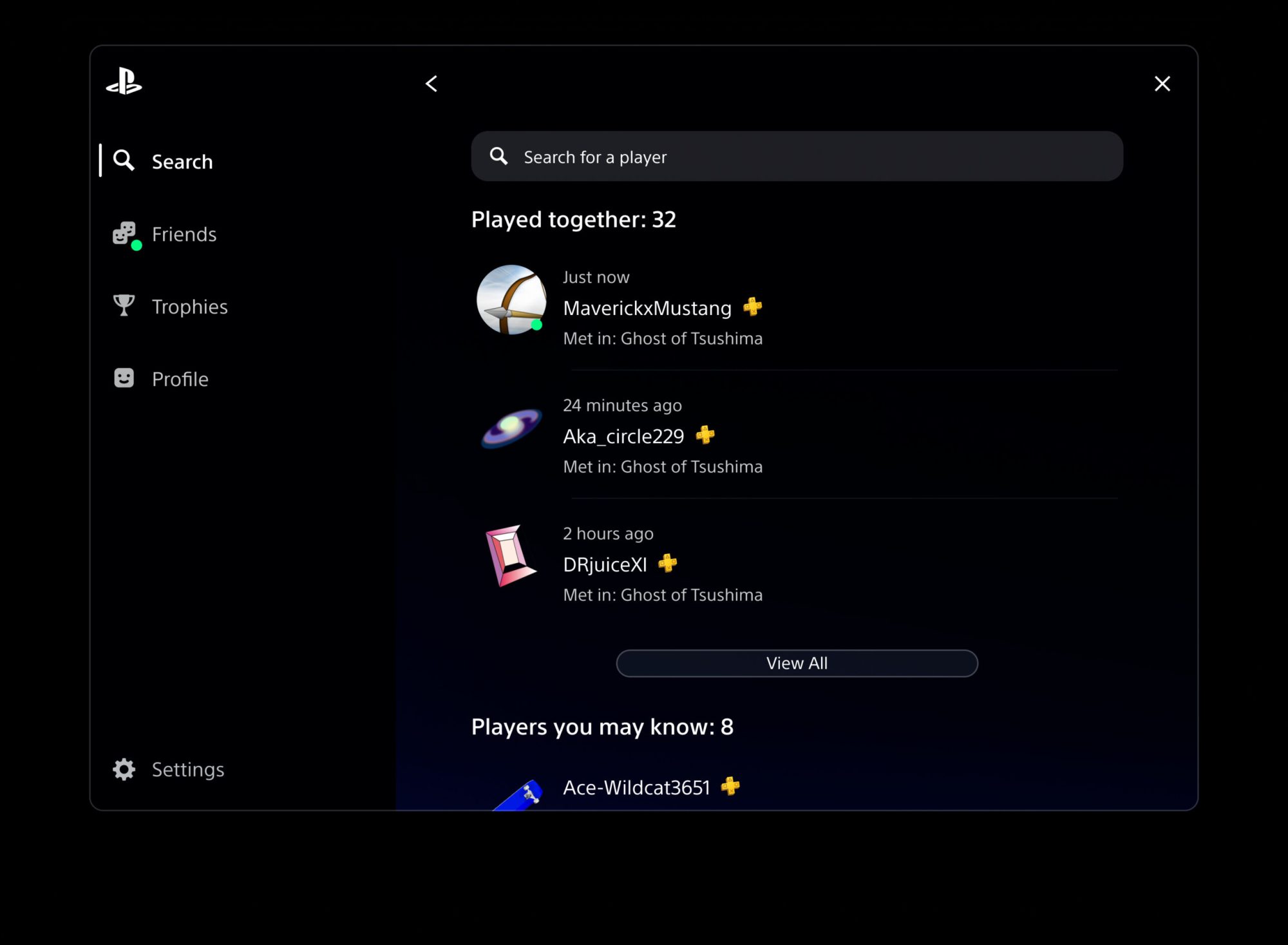The width and height of the screenshot is (1288, 945).
Task: Click MaverickxMustang's player avatar
Action: tap(512, 299)
